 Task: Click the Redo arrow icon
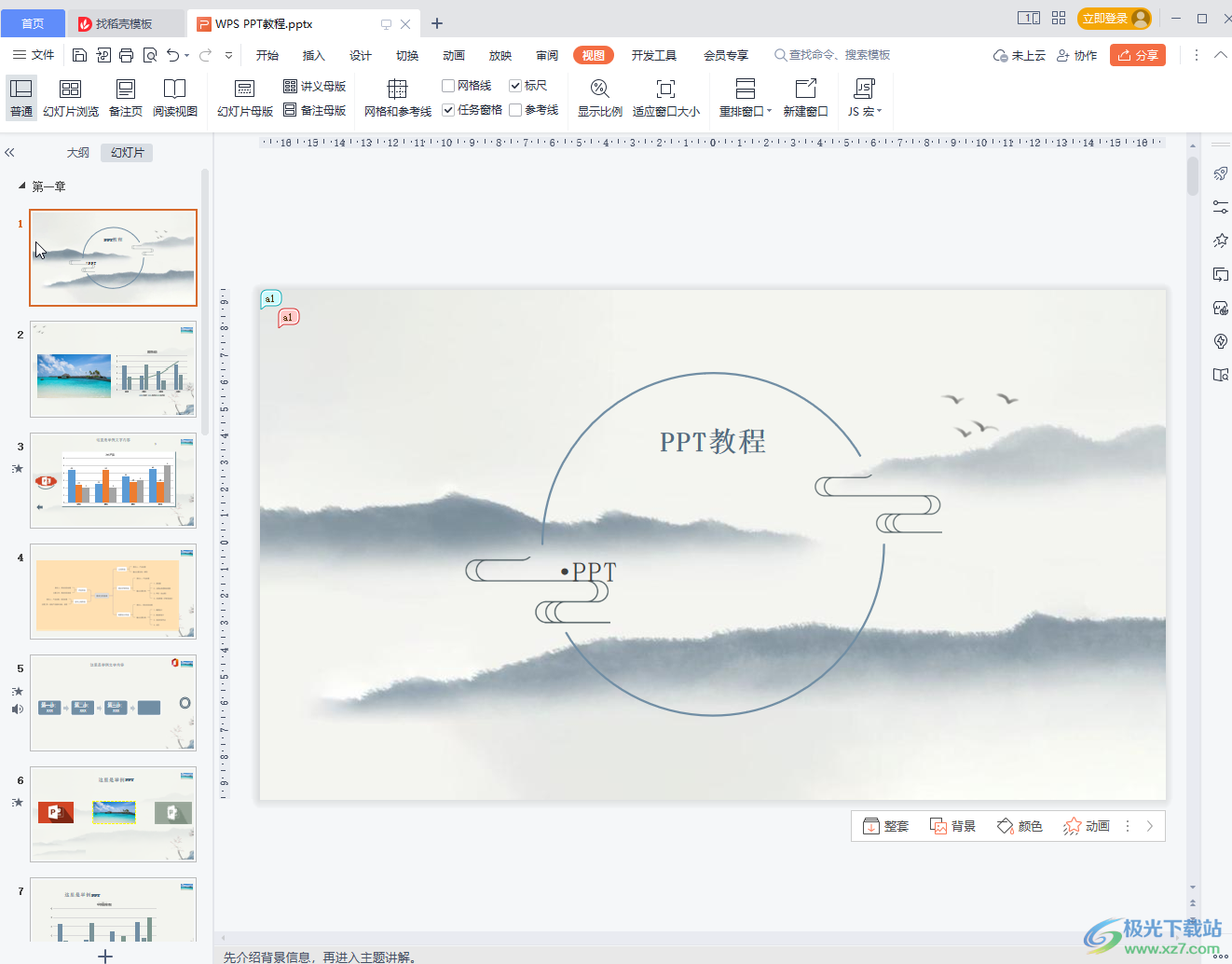point(206,55)
